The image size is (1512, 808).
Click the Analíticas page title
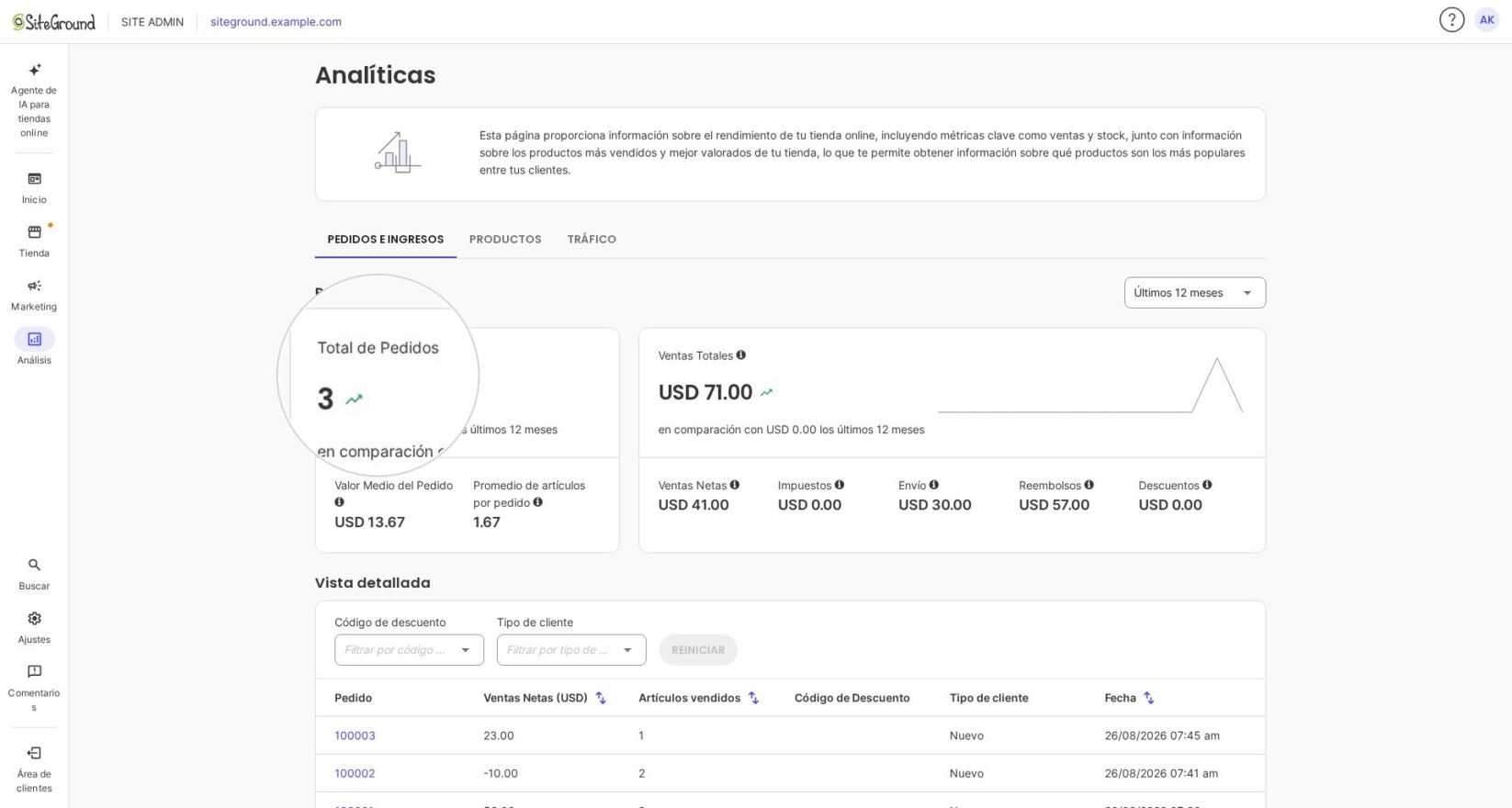[x=375, y=75]
